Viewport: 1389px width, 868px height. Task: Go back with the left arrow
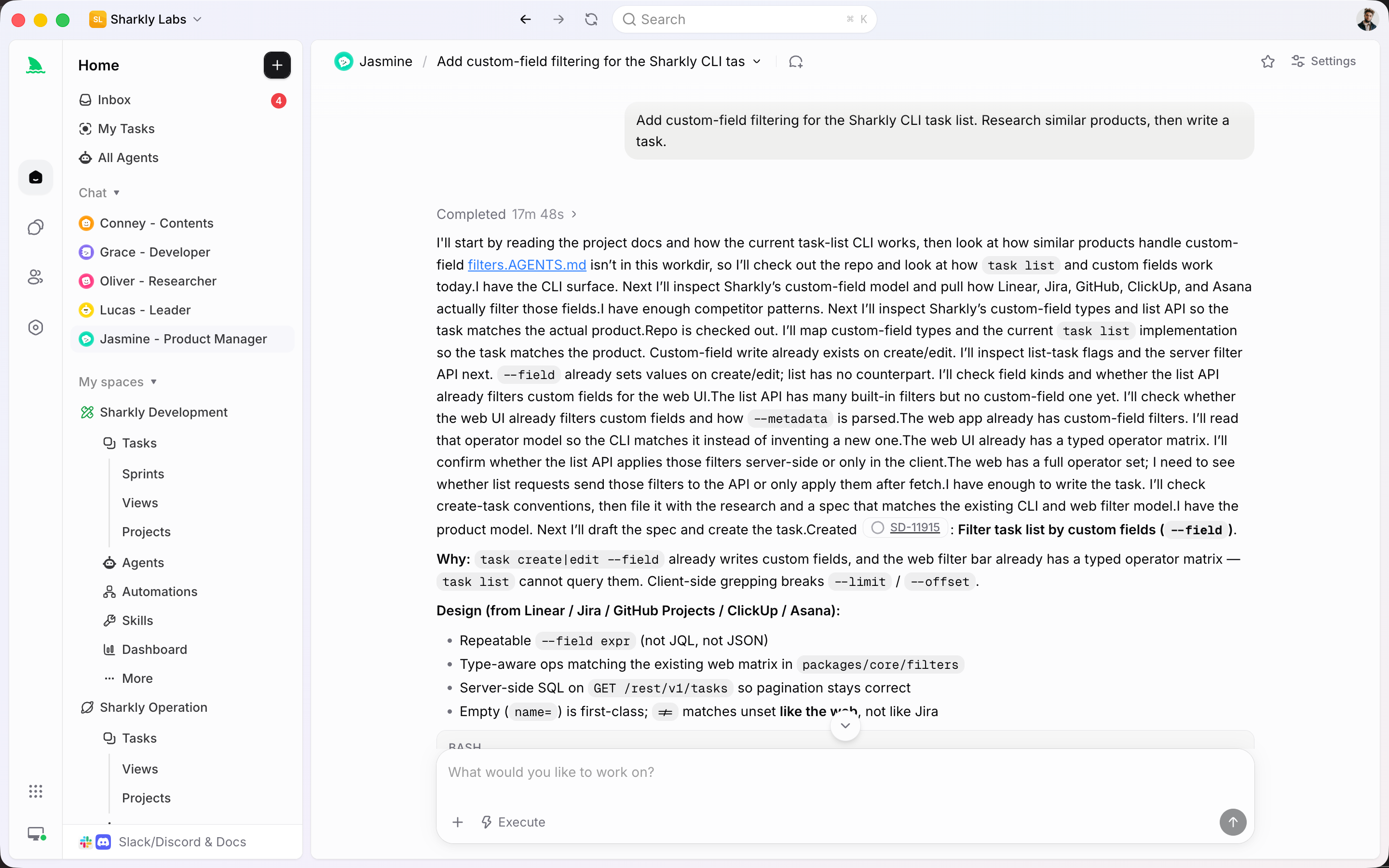(525, 19)
